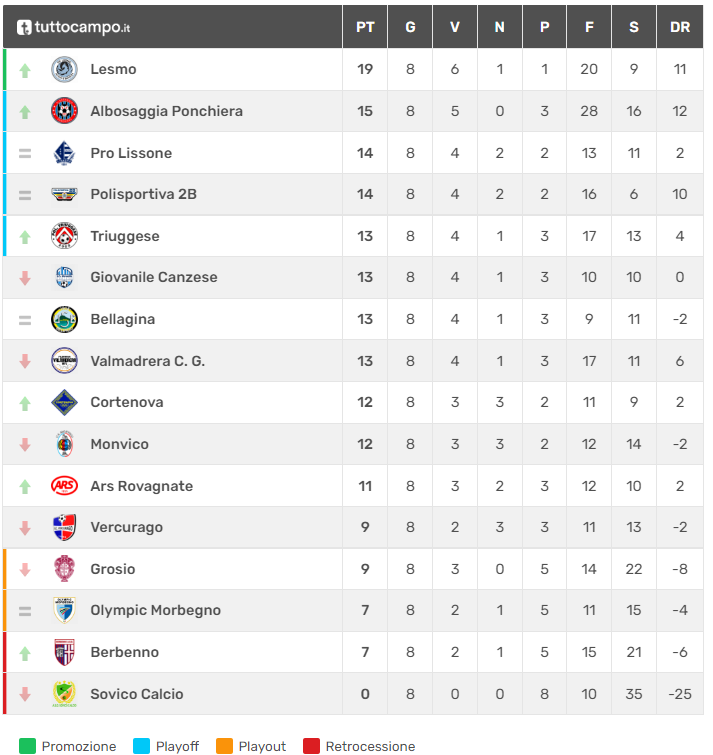The height and width of the screenshot is (755, 713).
Task: Click the green Promozione legend swatch
Action: [27, 746]
